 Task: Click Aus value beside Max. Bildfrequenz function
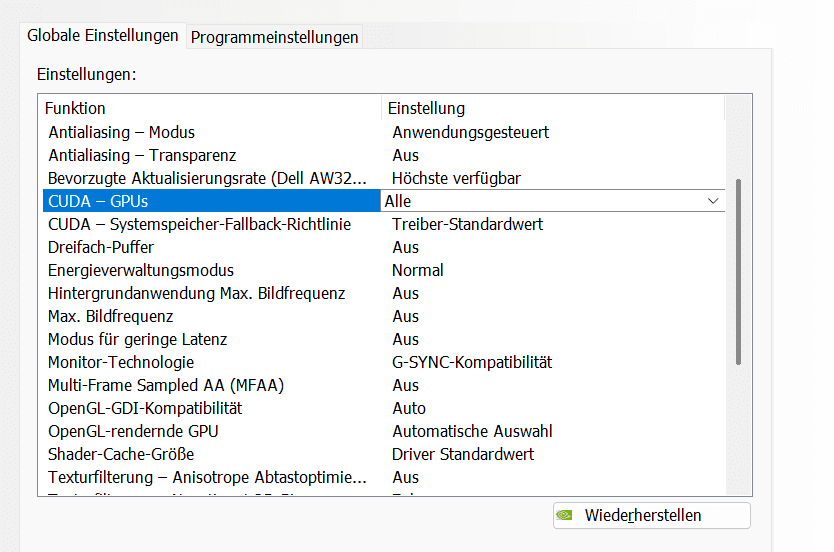(x=405, y=316)
